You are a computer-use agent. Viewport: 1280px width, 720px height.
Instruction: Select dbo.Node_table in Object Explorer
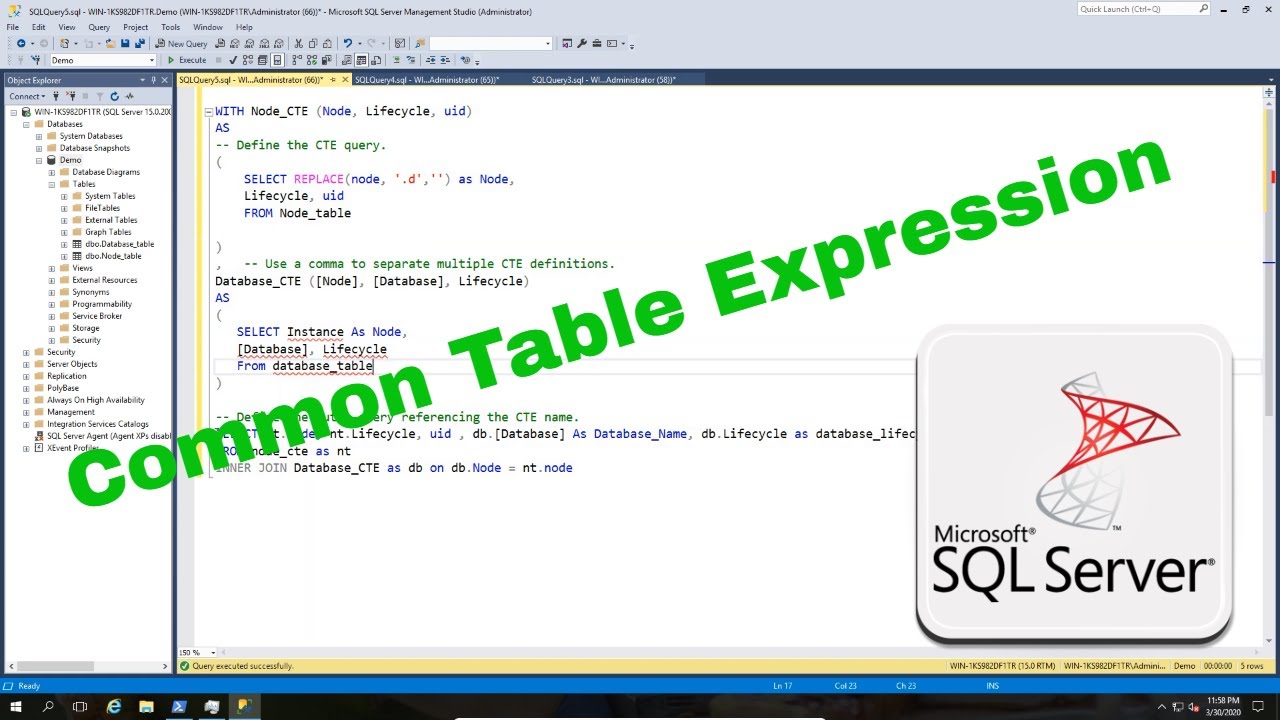click(x=113, y=256)
